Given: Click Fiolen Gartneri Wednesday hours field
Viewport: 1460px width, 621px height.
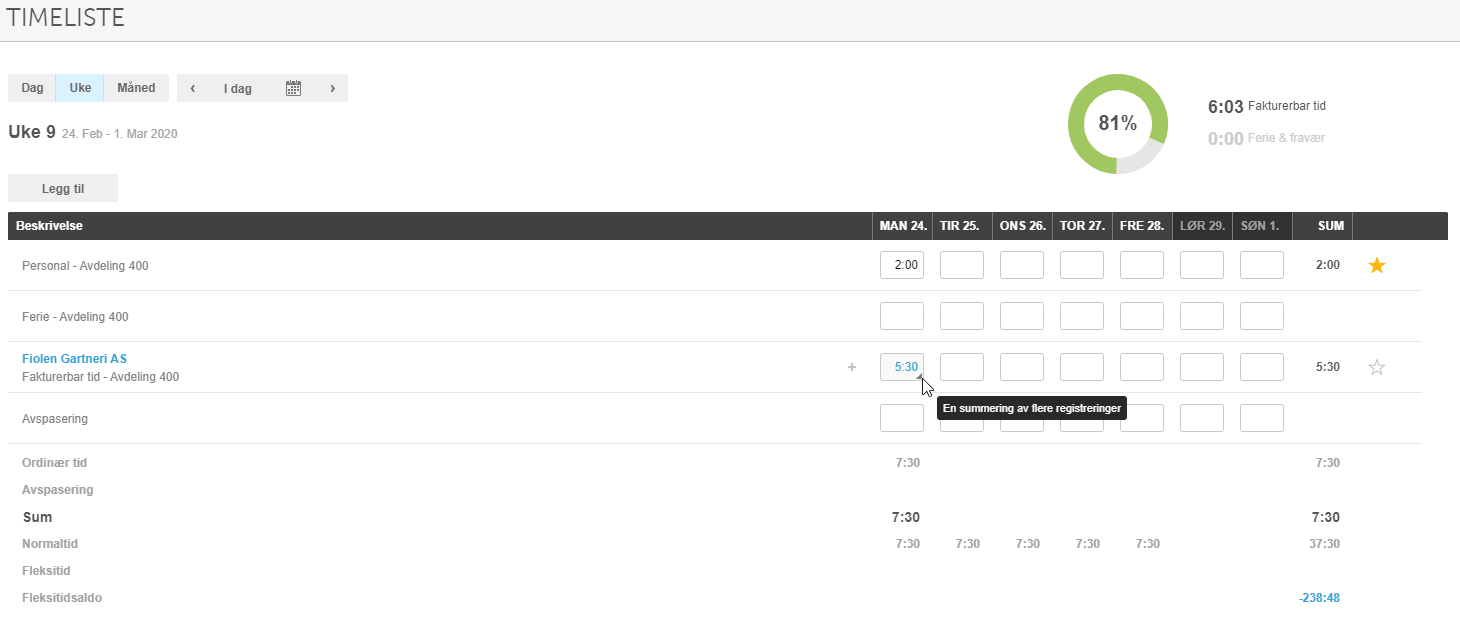Looking at the screenshot, I should (1022, 367).
